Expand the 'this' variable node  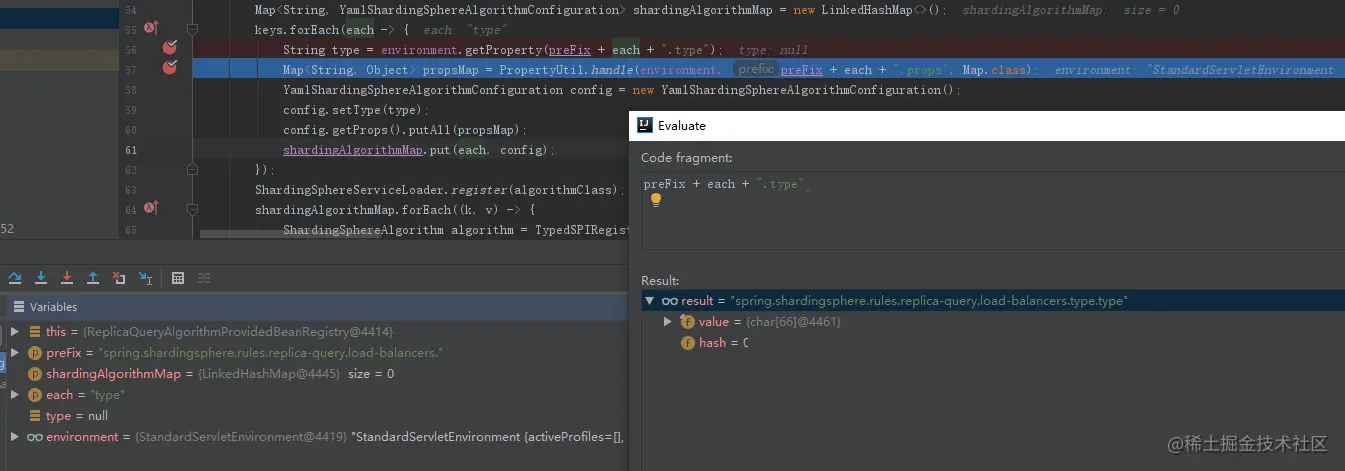click(14, 331)
